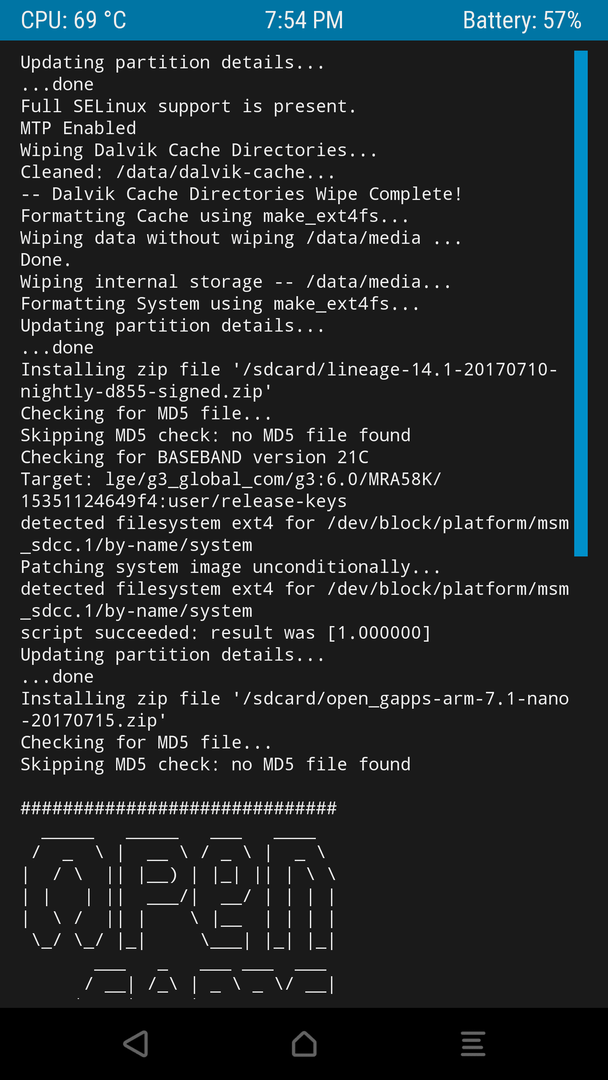Click the row of hash symbols separator
This screenshot has height=1080, width=608.
[178, 807]
